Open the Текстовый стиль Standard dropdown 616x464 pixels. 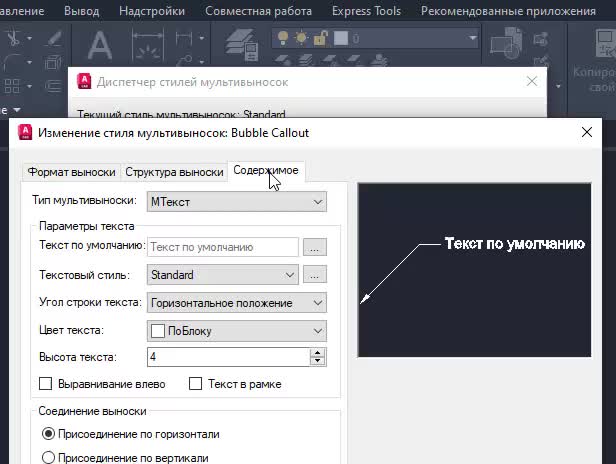(222, 275)
